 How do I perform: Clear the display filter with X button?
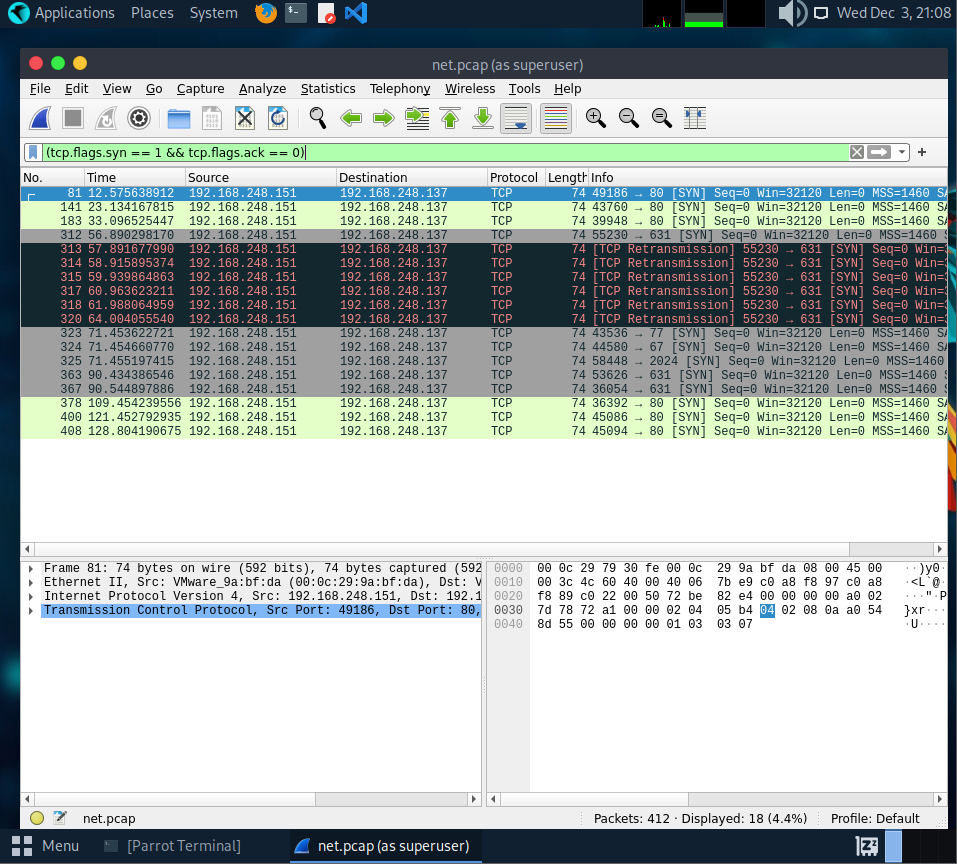(856, 152)
